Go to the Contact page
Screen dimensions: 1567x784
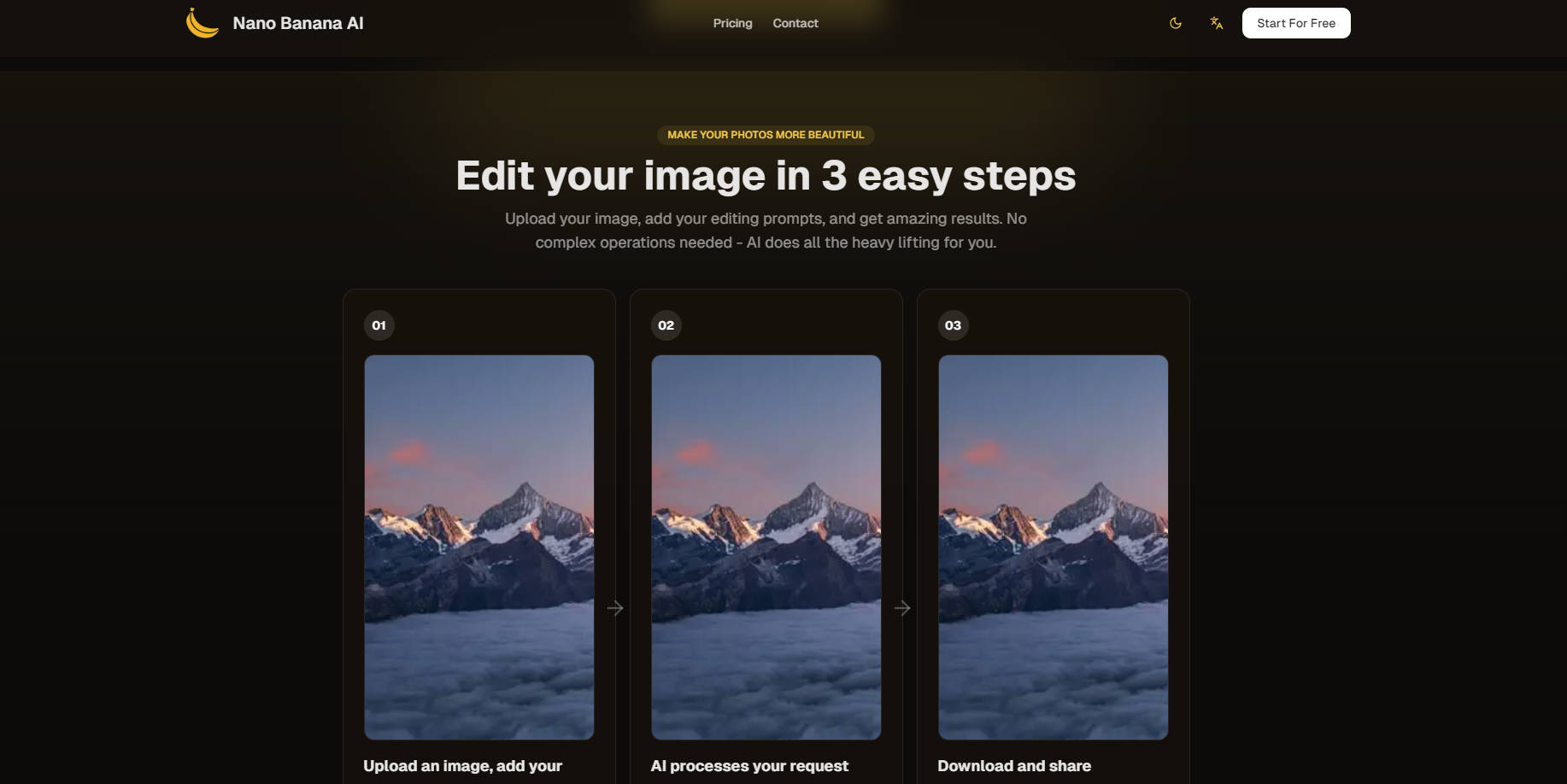pos(795,23)
